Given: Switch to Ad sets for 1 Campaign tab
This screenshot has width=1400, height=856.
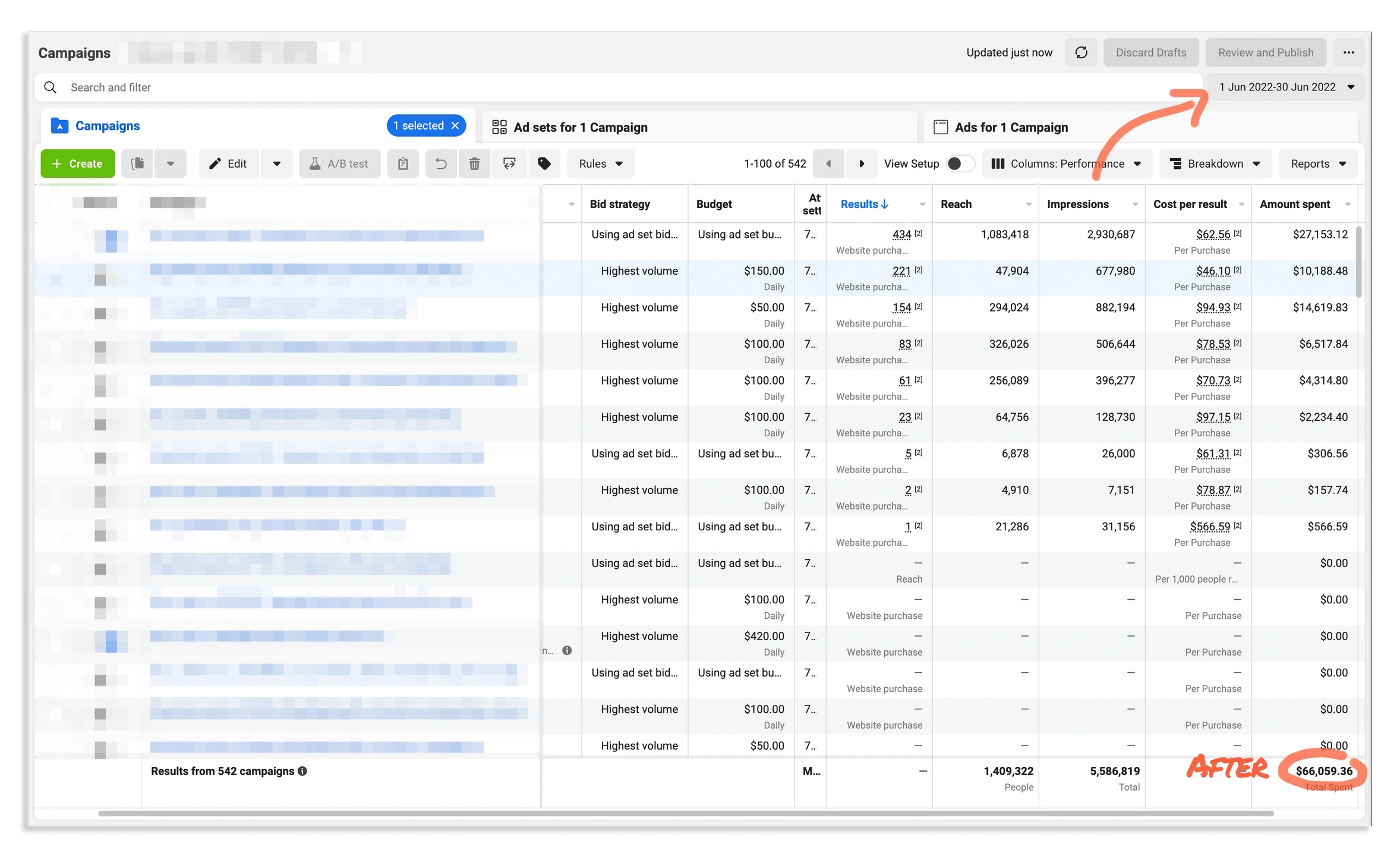Looking at the screenshot, I should (x=580, y=127).
